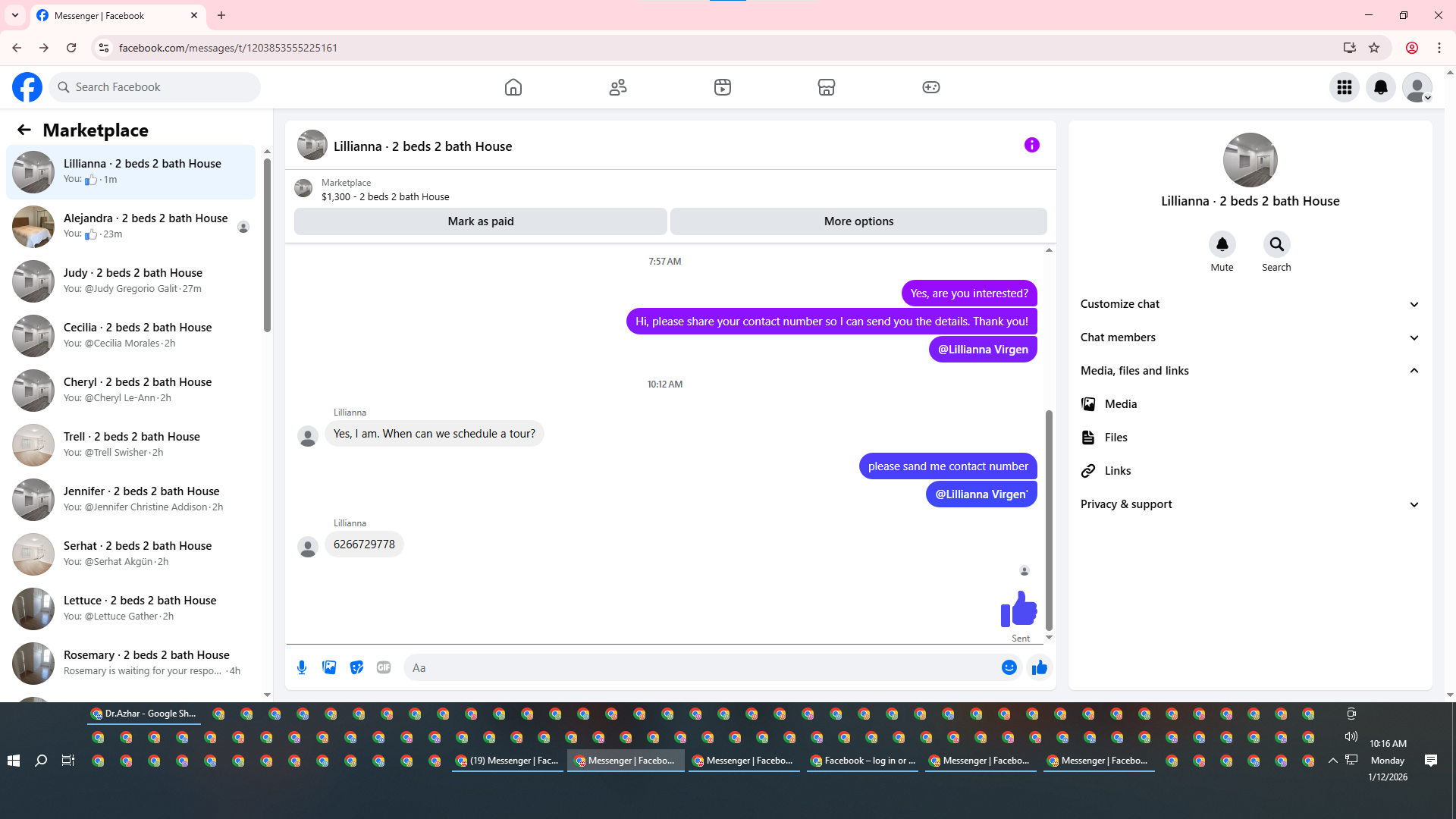Mute this conversation with bell button

pyautogui.click(x=1222, y=245)
